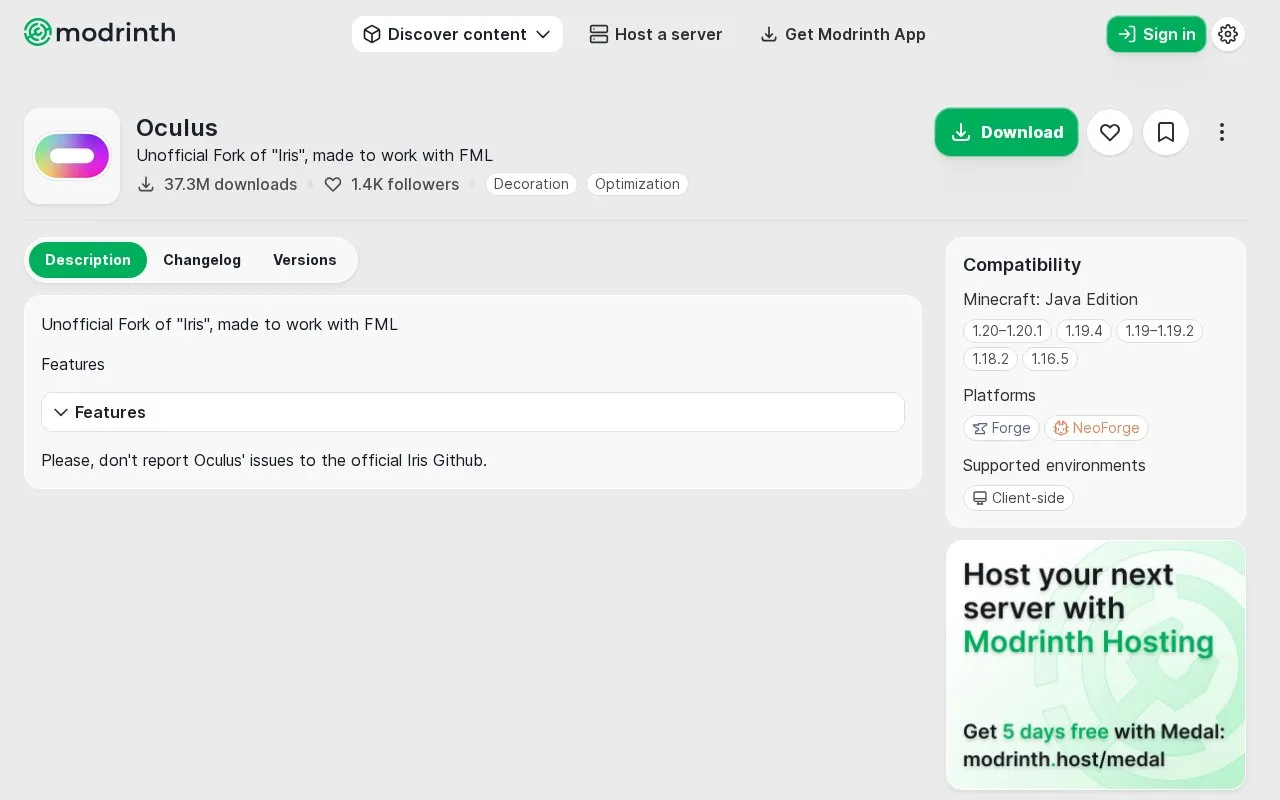This screenshot has width=1280, height=800.
Task: Open the Discover content dropdown
Action: (457, 34)
